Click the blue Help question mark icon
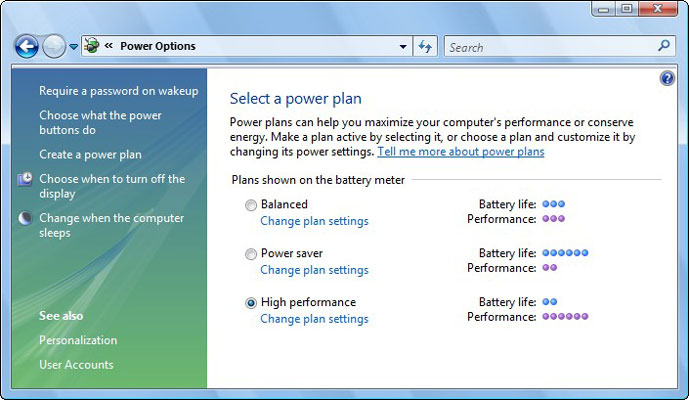The height and width of the screenshot is (400, 689). click(x=667, y=78)
